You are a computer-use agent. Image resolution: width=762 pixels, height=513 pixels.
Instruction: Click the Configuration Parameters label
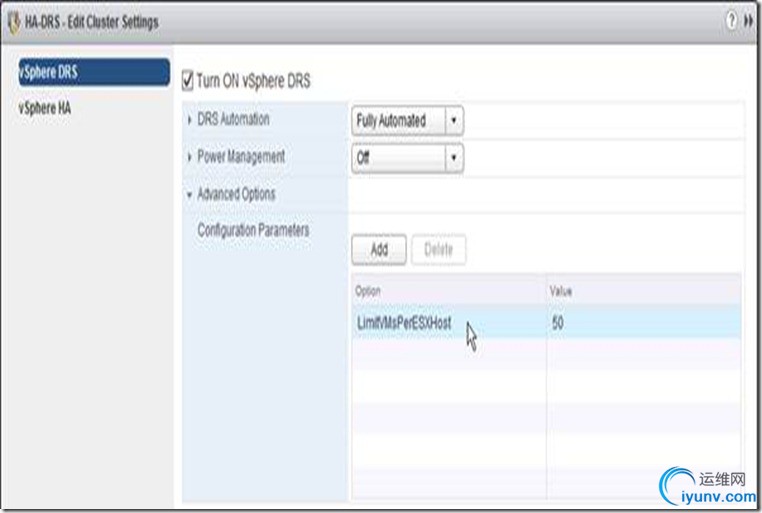point(253,230)
